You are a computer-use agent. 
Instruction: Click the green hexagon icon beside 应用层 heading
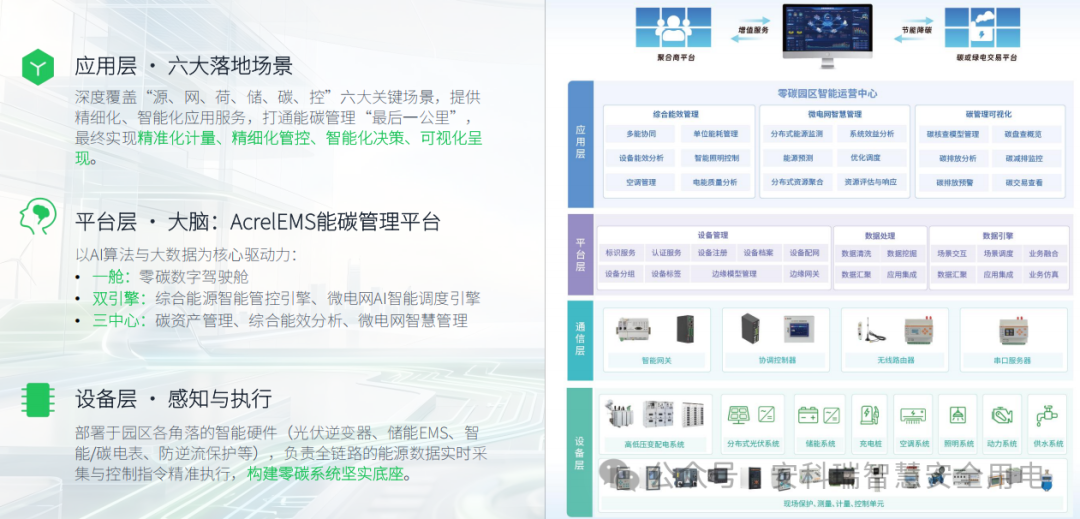(x=37, y=67)
